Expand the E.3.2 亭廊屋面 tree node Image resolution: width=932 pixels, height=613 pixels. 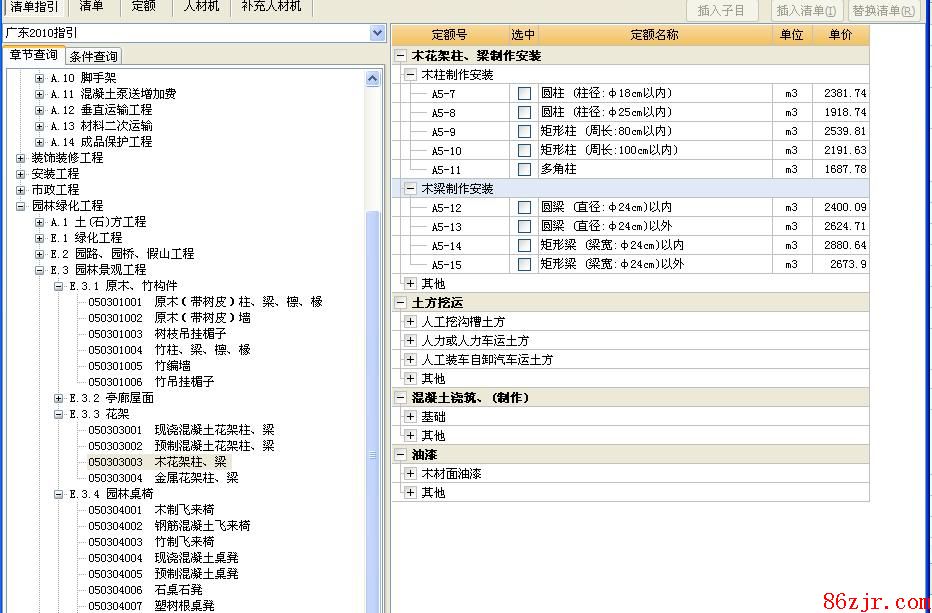click(59, 398)
